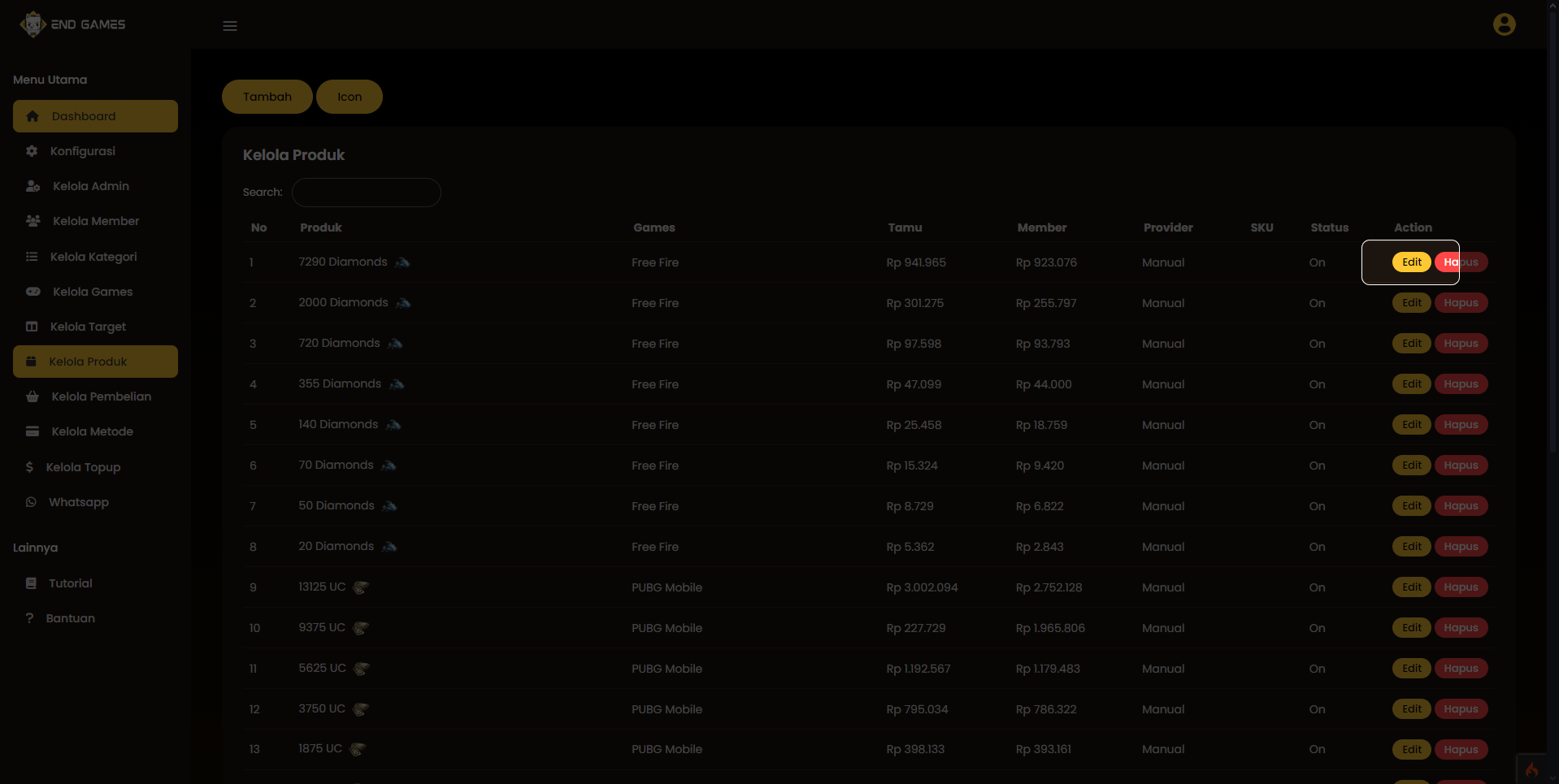This screenshot has width=1559, height=784.
Task: Open Kelola Games in sidebar
Action: point(95,292)
